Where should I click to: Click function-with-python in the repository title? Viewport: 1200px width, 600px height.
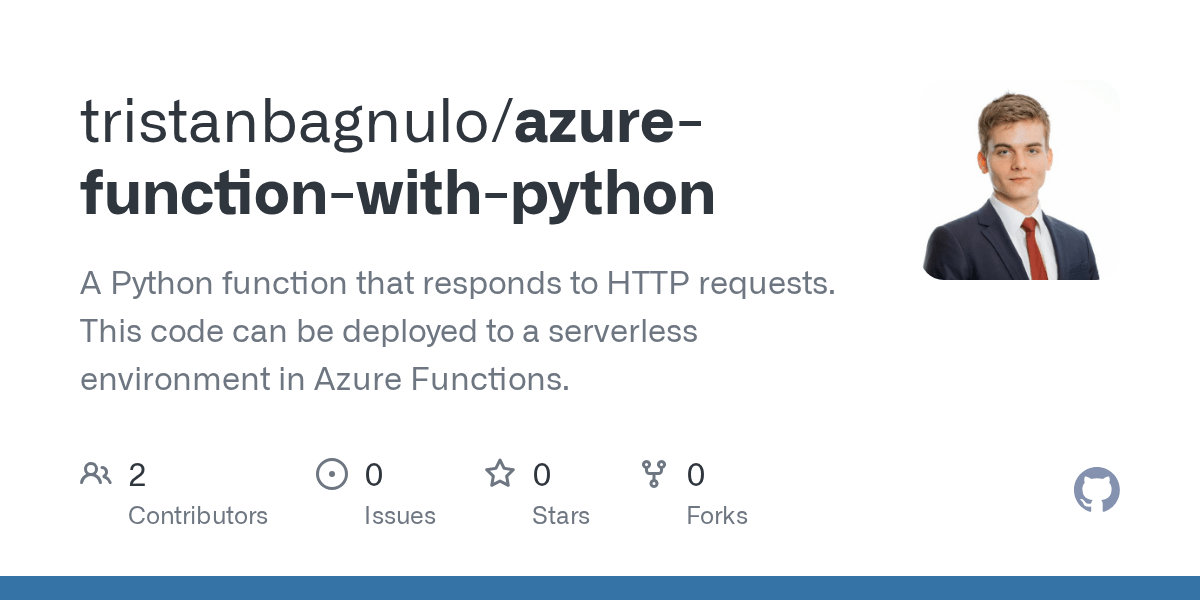click(398, 196)
